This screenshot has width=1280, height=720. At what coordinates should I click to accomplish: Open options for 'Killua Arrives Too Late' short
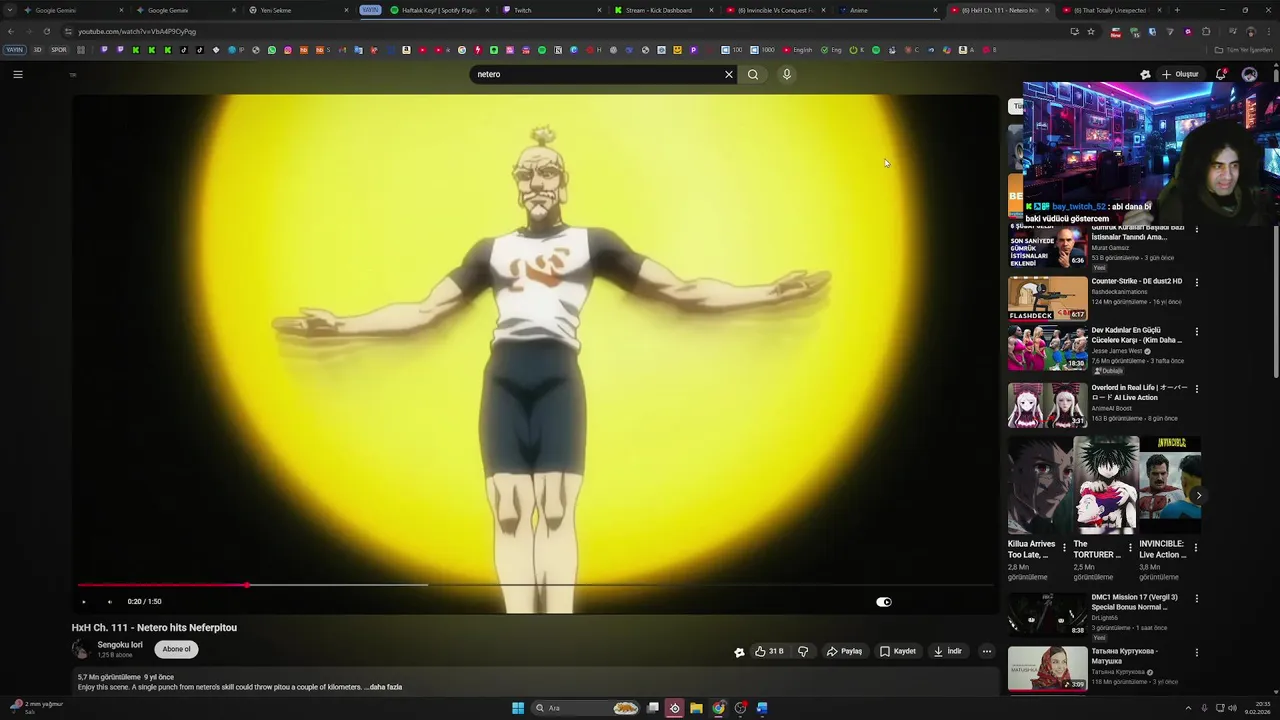tap(1064, 548)
